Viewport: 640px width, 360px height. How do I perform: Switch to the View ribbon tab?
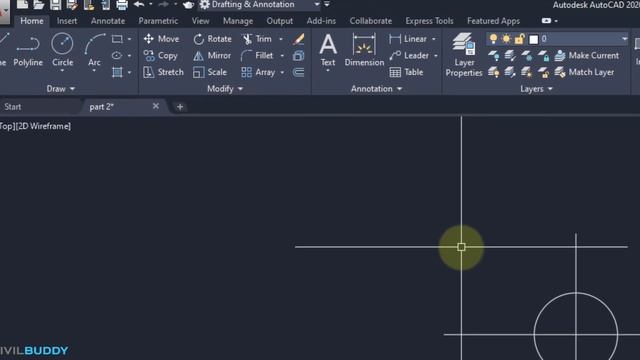200,21
